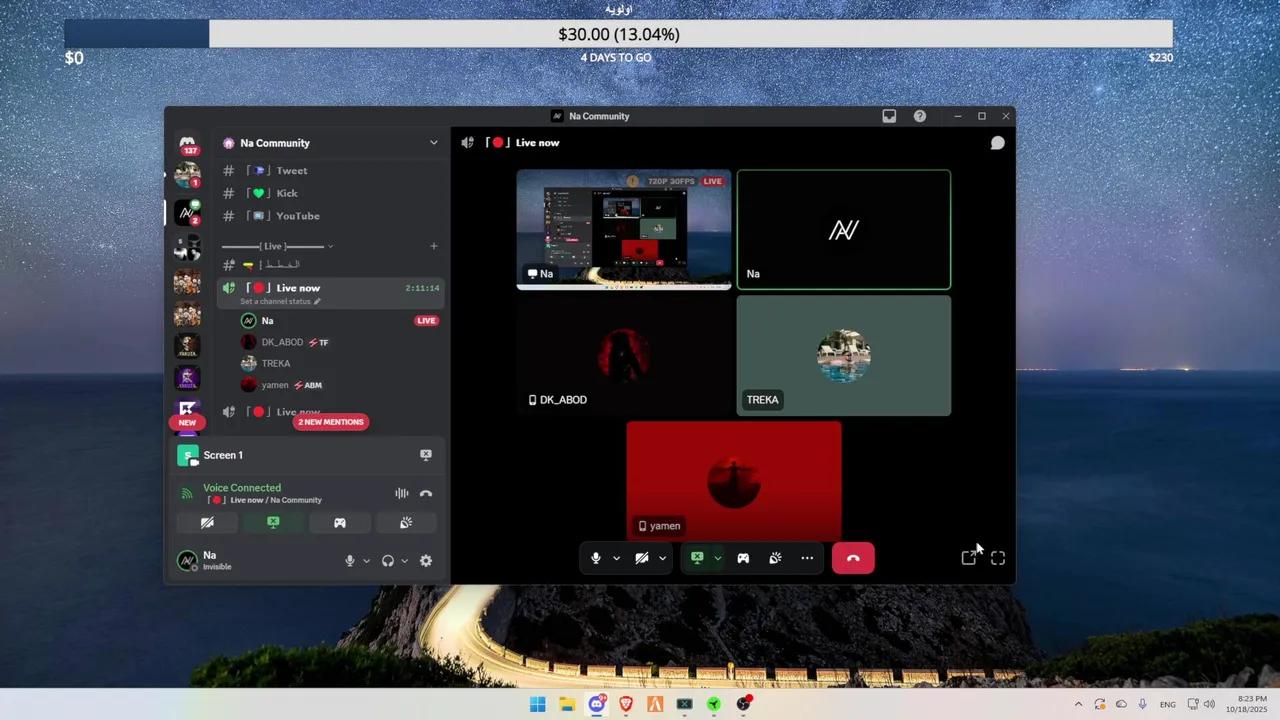Open the Inbox icon in the title bar
The width and height of the screenshot is (1280, 720).
pyautogui.click(x=889, y=116)
